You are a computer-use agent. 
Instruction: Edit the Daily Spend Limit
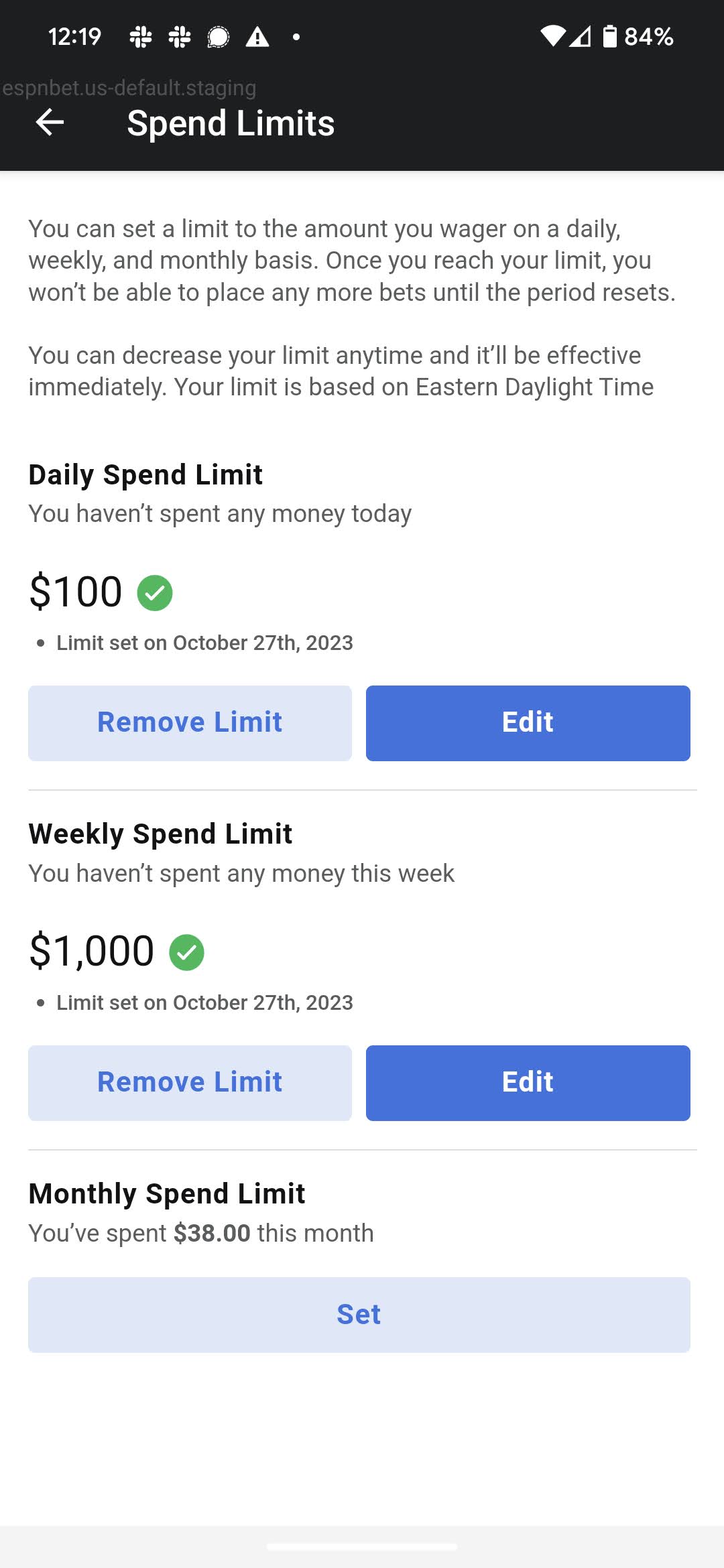(528, 723)
